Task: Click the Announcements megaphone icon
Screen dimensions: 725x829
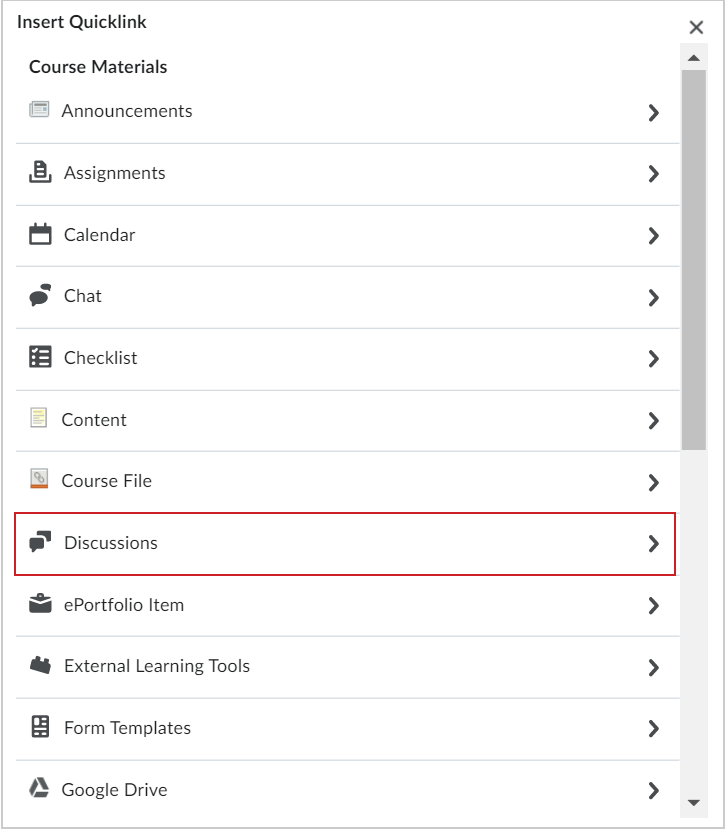Action: pyautogui.click(x=41, y=110)
